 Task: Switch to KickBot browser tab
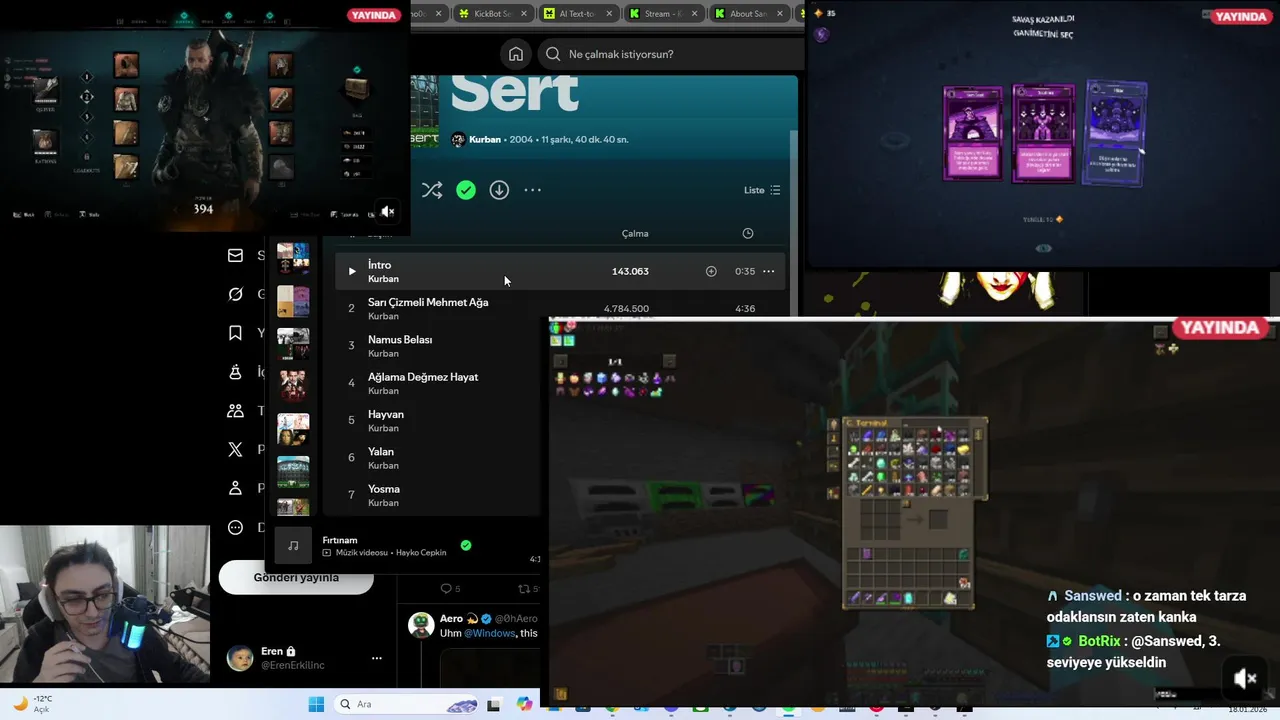(x=493, y=13)
